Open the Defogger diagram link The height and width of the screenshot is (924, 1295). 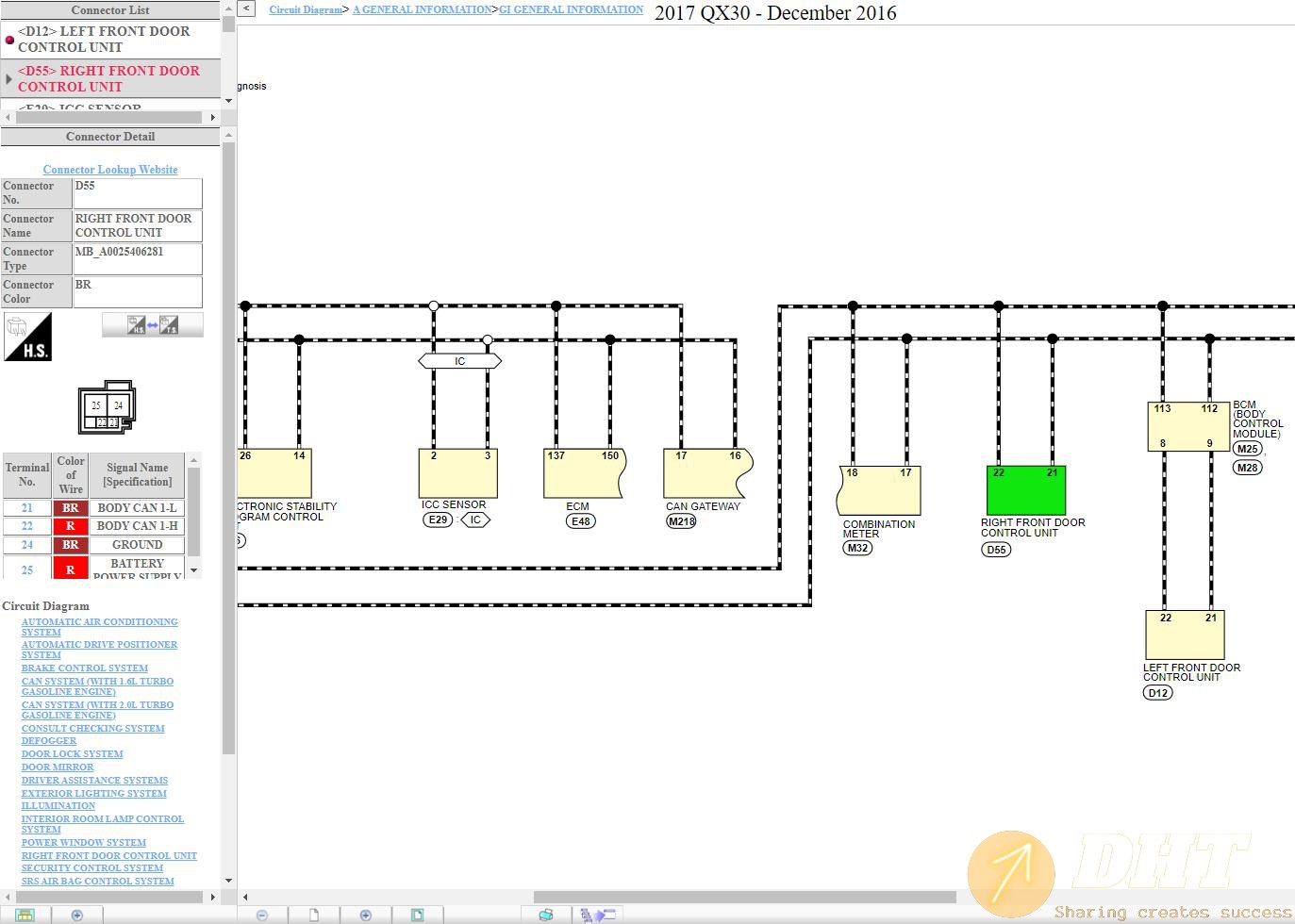pyautogui.click(x=49, y=741)
